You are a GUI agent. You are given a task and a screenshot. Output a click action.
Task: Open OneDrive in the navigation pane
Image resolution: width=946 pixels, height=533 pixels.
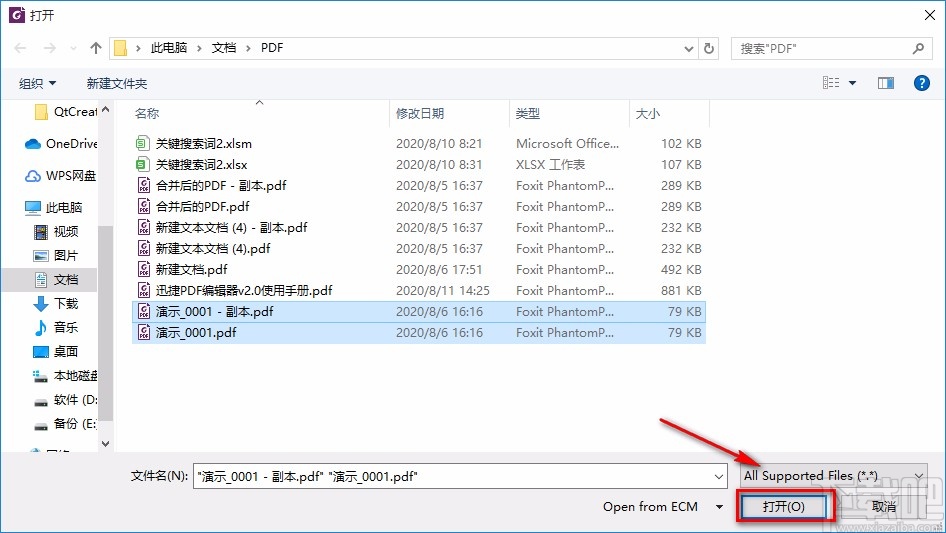click(x=60, y=144)
